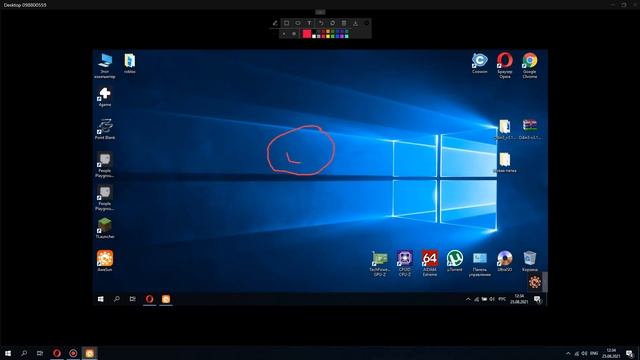This screenshot has width=640, height=360.
Task: Select the rectangle shape tool
Action: pyautogui.click(x=287, y=23)
